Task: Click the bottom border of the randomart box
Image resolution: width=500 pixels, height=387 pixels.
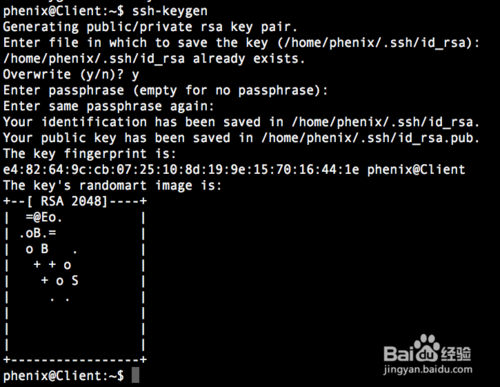Action: (x=75, y=360)
